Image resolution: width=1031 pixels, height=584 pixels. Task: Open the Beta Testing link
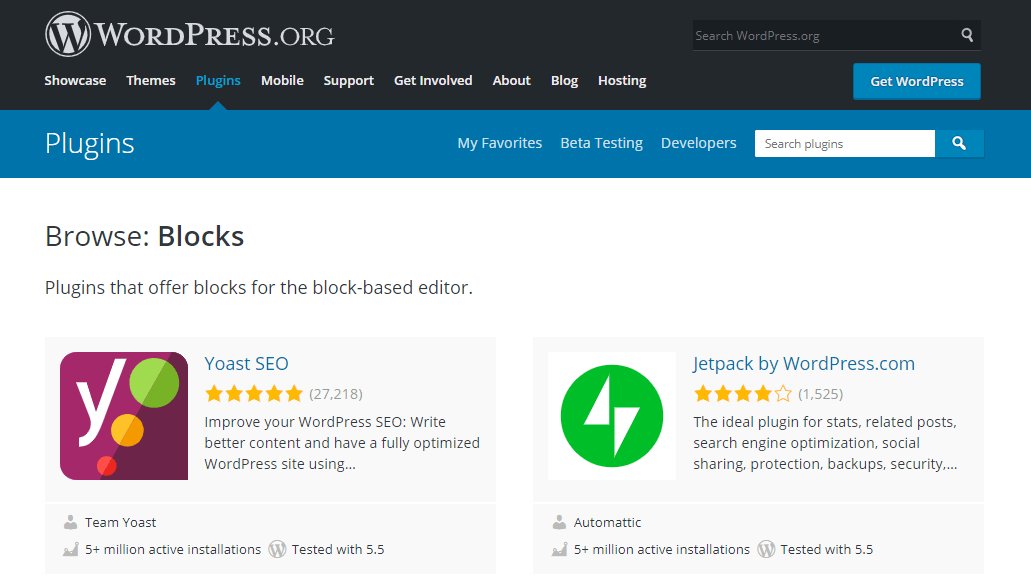point(602,143)
